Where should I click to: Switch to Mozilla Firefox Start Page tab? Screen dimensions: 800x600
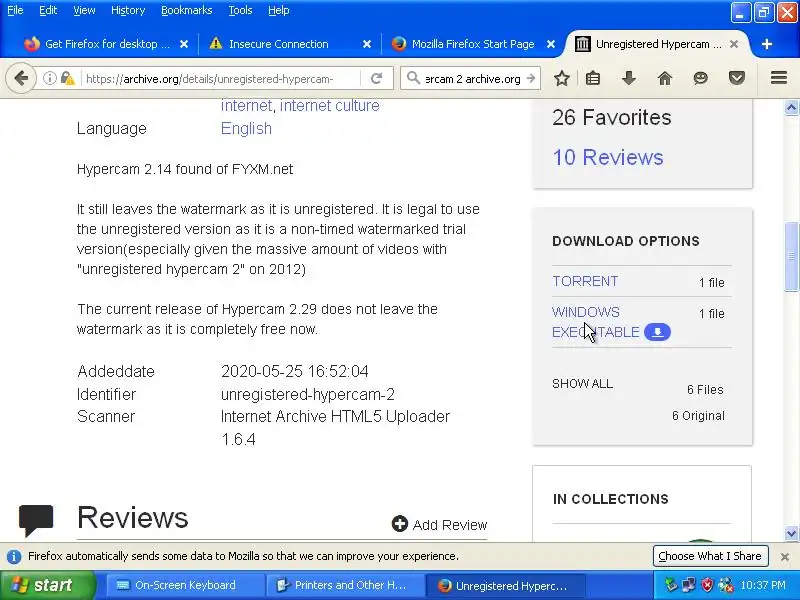click(472, 44)
